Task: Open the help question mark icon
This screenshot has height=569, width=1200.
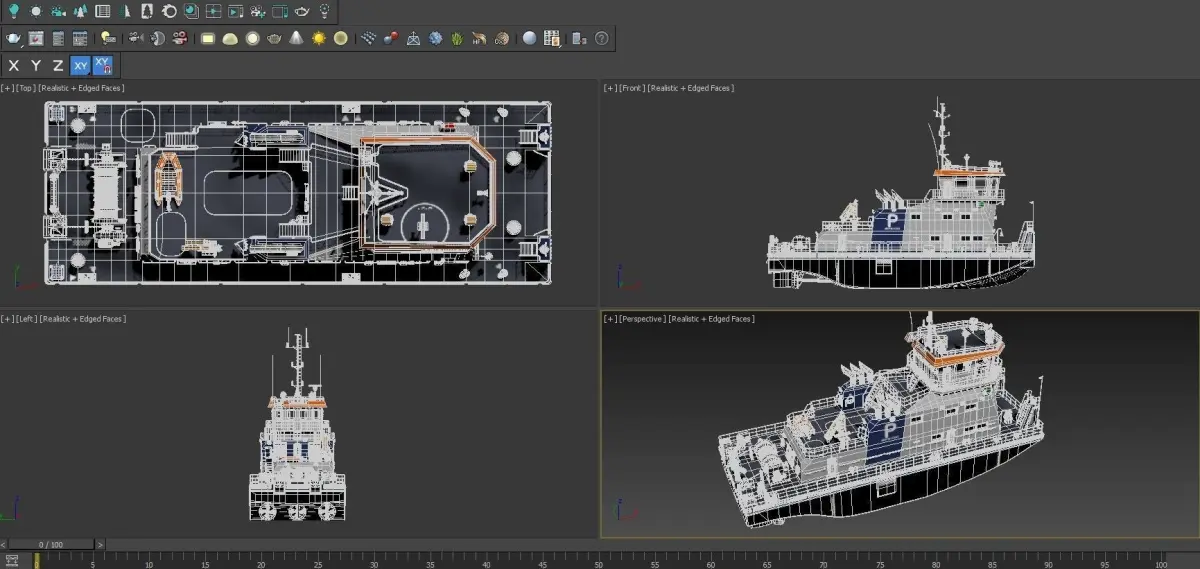Action: pos(601,39)
